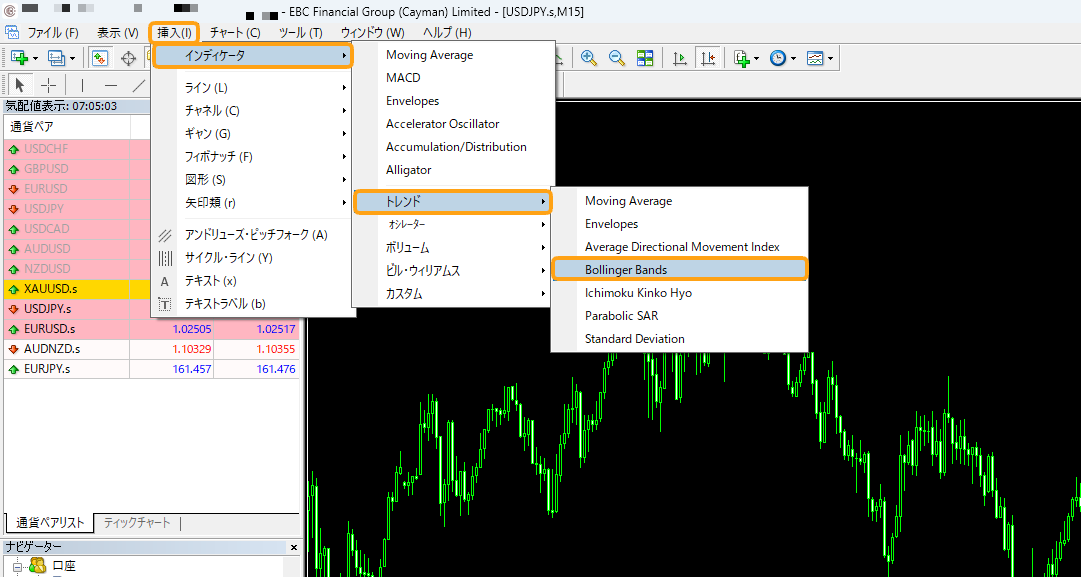1081x577 pixels.
Task: Click the EURUSD.s bid value 1.02505
Action: (x=192, y=329)
